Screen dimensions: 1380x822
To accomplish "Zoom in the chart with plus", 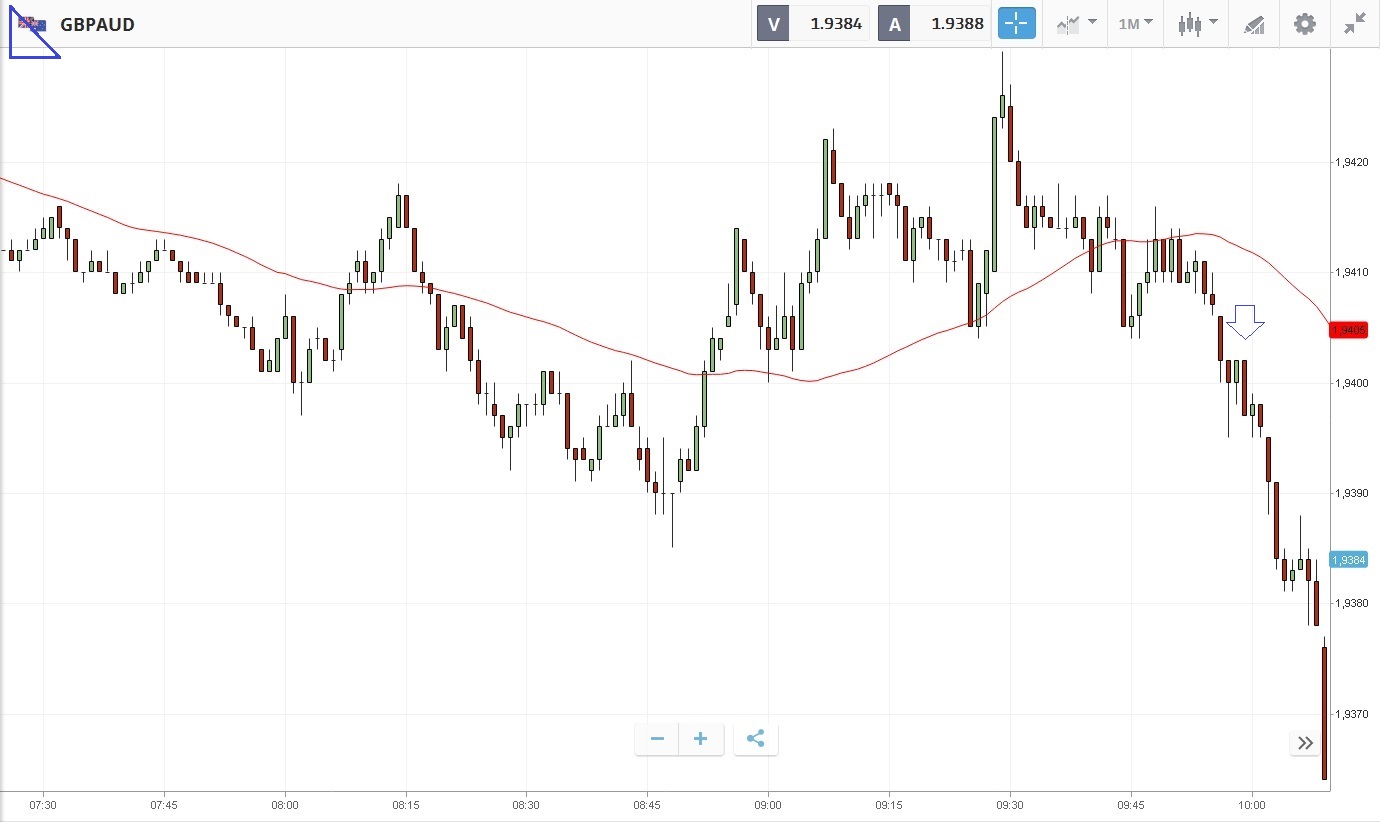I will pyautogui.click(x=701, y=739).
